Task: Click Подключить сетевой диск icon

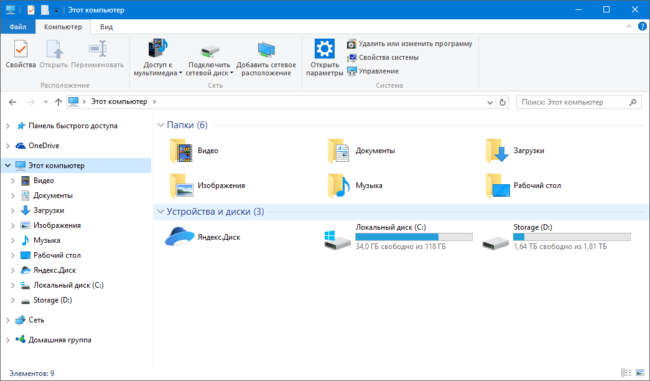Action: pos(209,51)
